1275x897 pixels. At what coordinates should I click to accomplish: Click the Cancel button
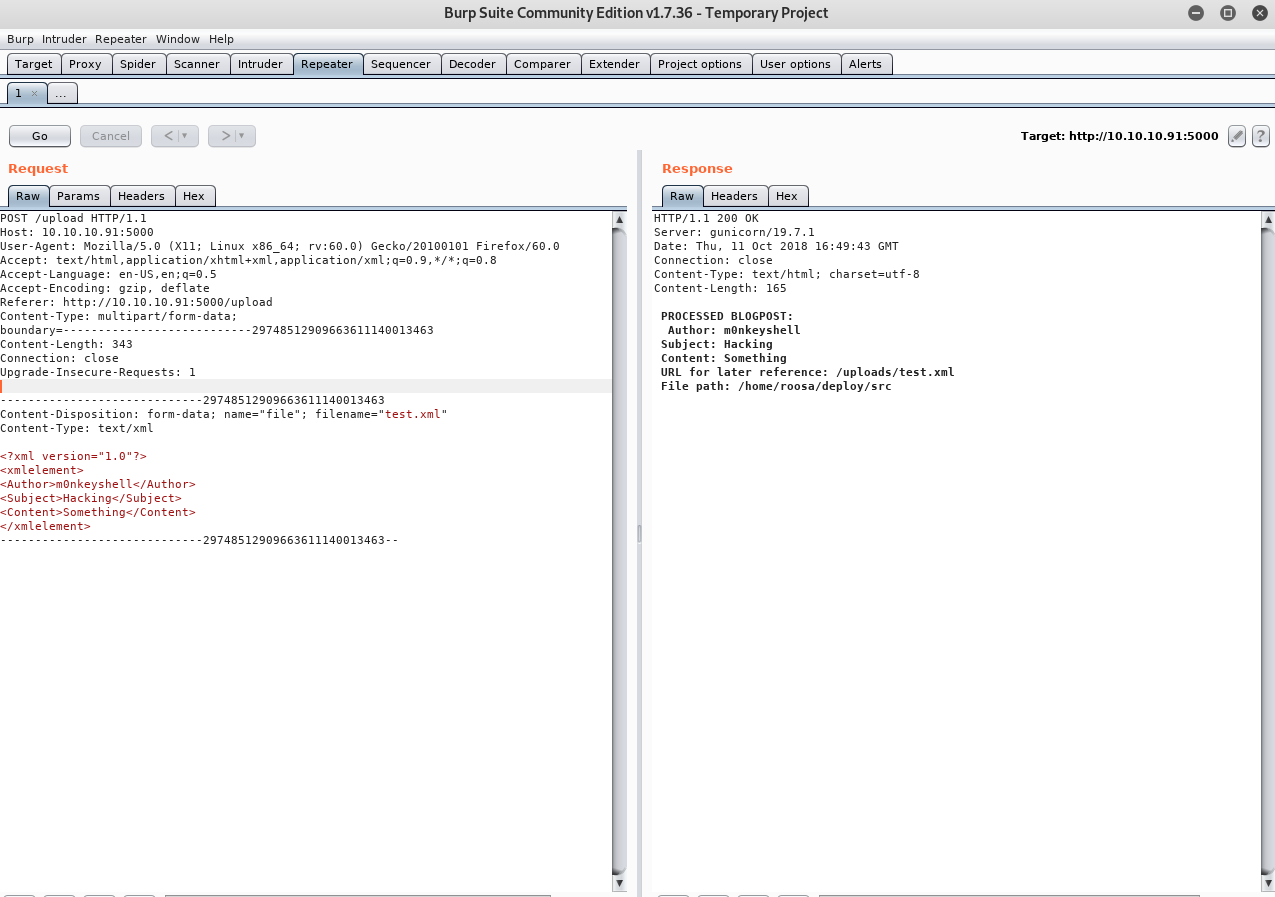coord(111,136)
